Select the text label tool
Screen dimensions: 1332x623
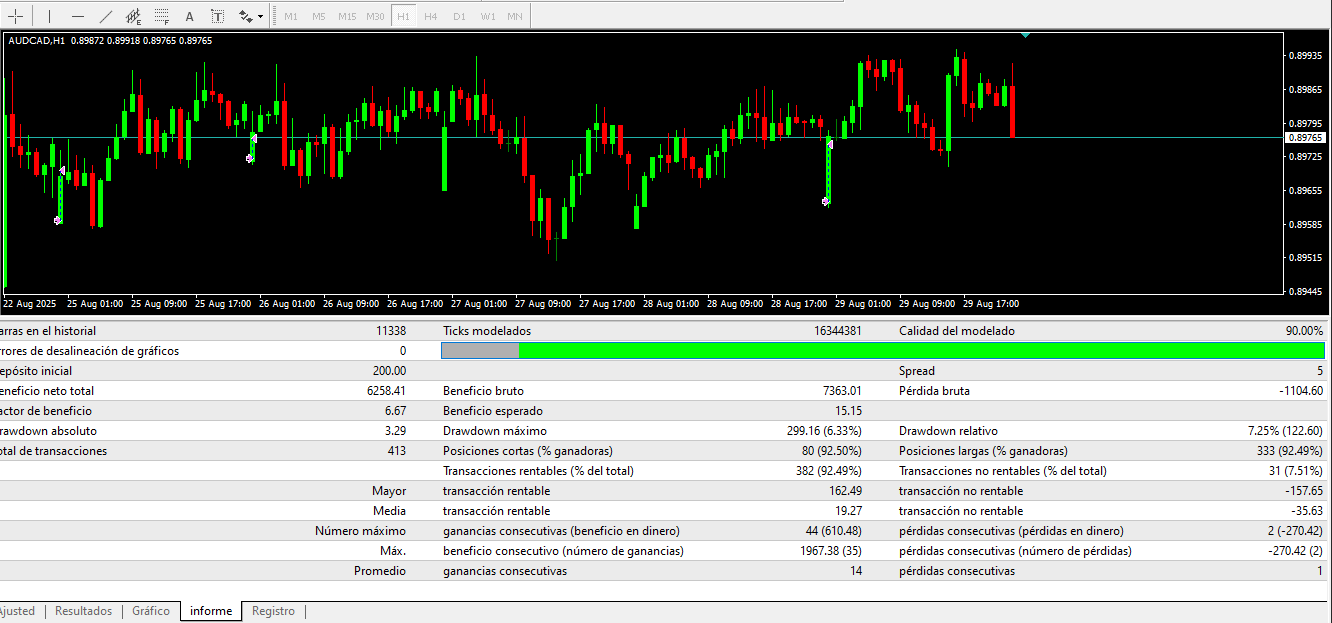(x=217, y=16)
